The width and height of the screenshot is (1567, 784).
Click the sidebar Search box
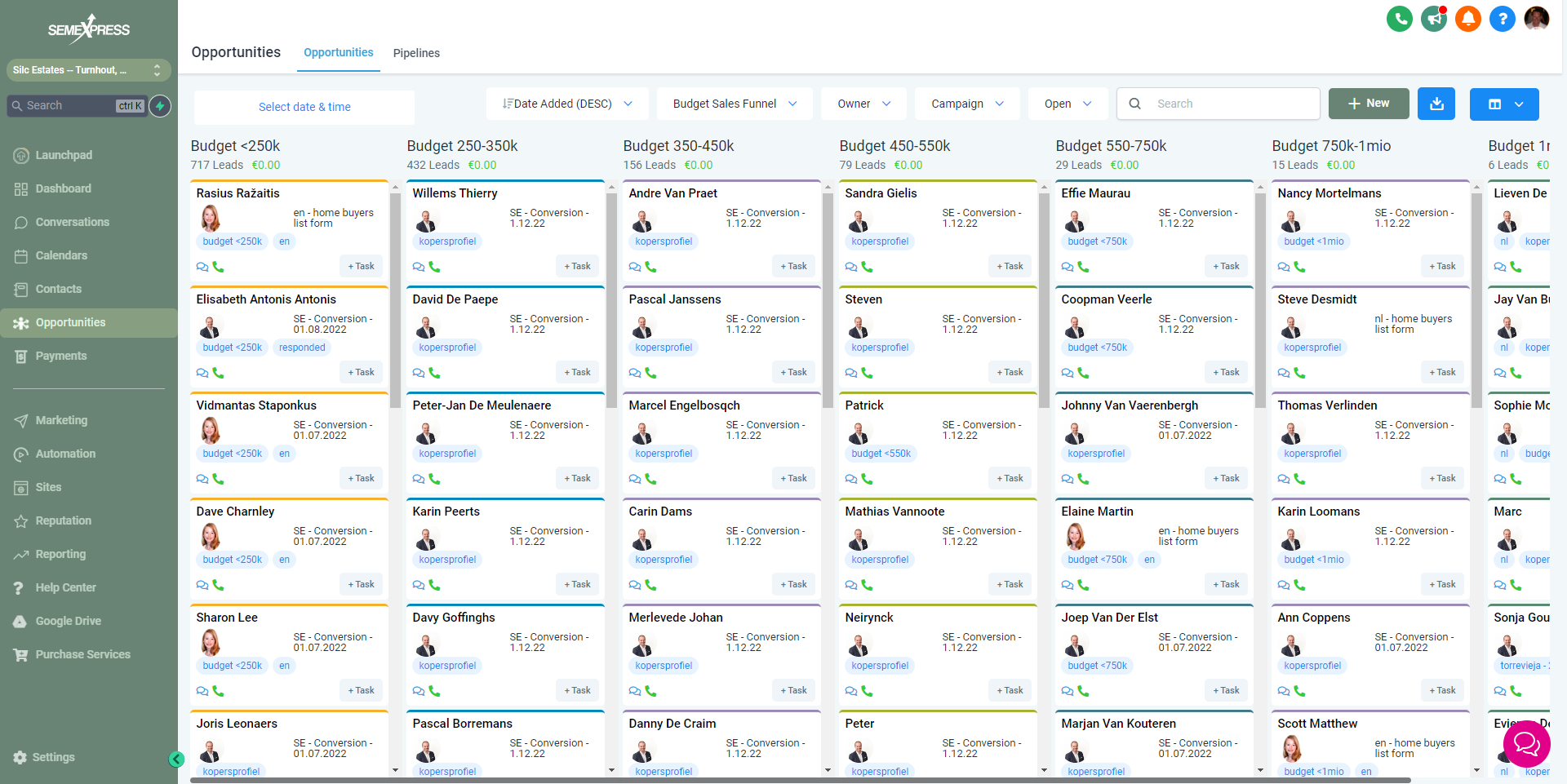point(77,105)
